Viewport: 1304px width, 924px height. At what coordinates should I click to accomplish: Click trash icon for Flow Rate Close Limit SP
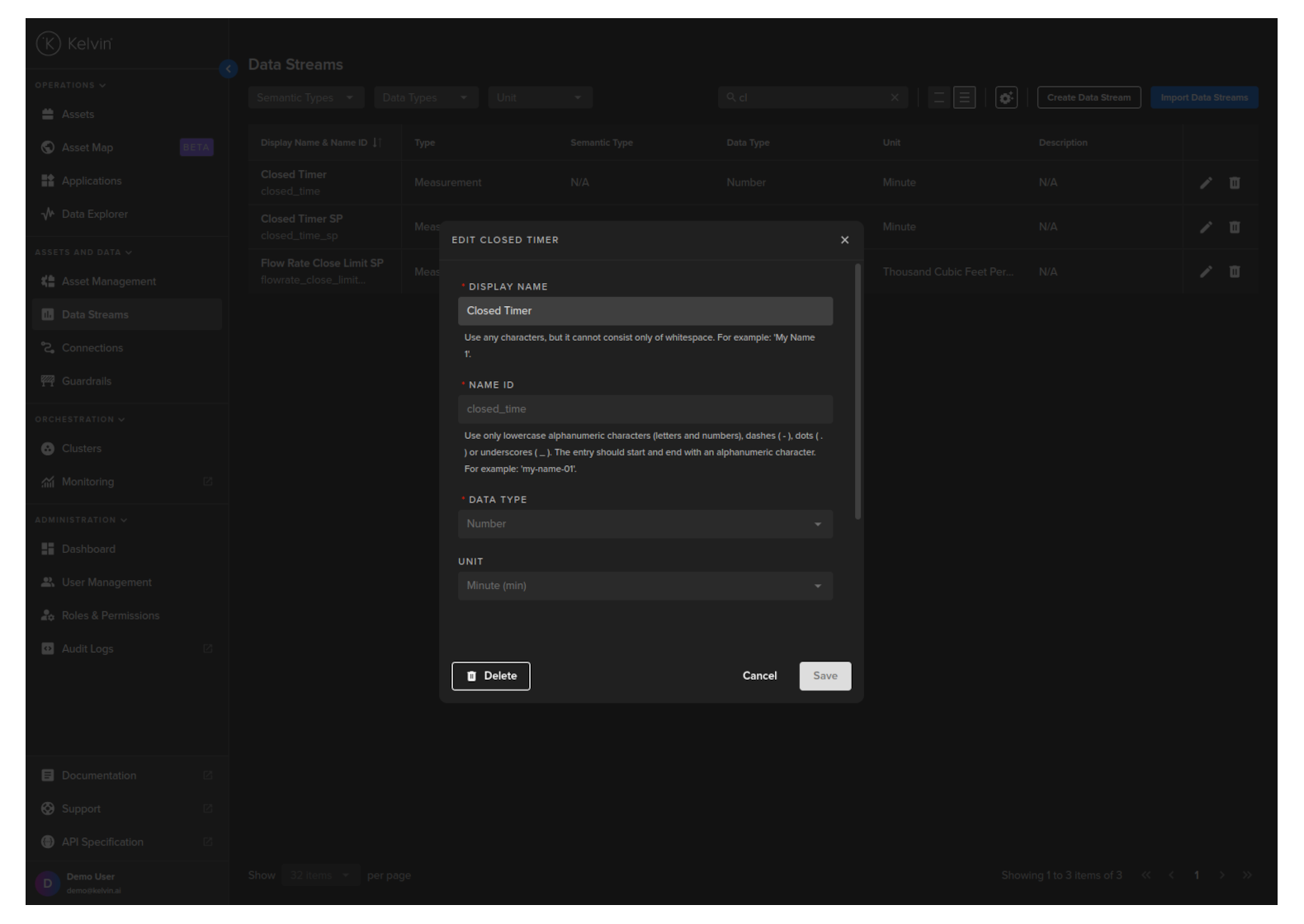1235,271
